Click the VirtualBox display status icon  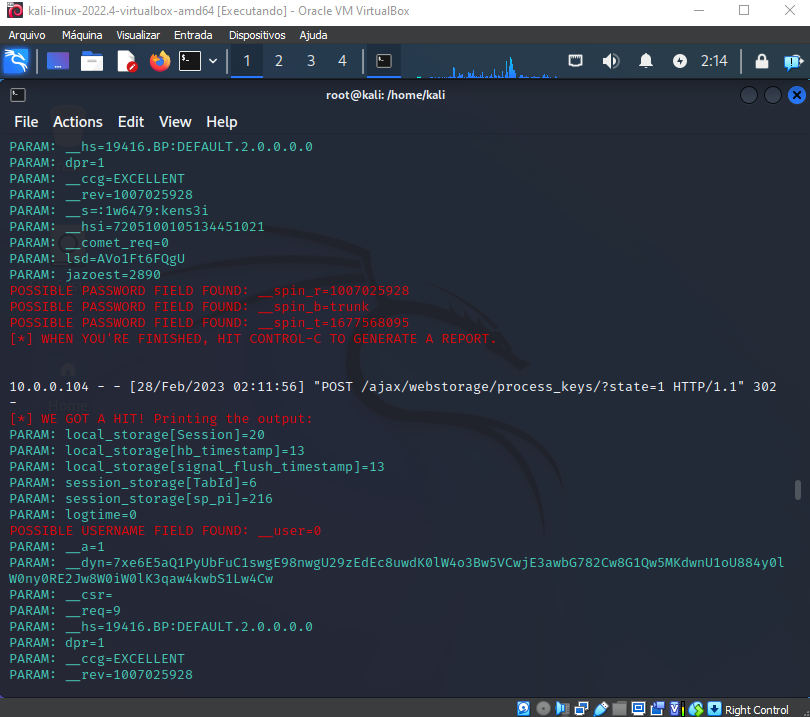[638, 709]
